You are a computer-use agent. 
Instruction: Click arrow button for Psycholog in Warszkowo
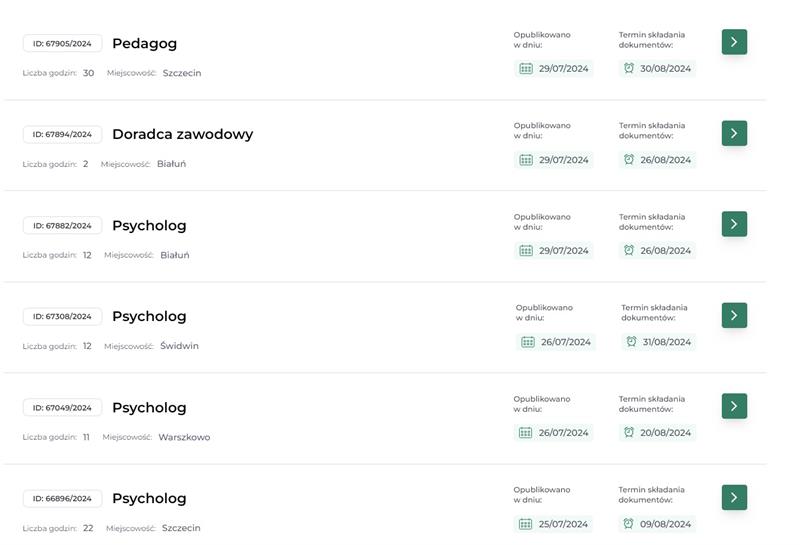[x=734, y=406]
